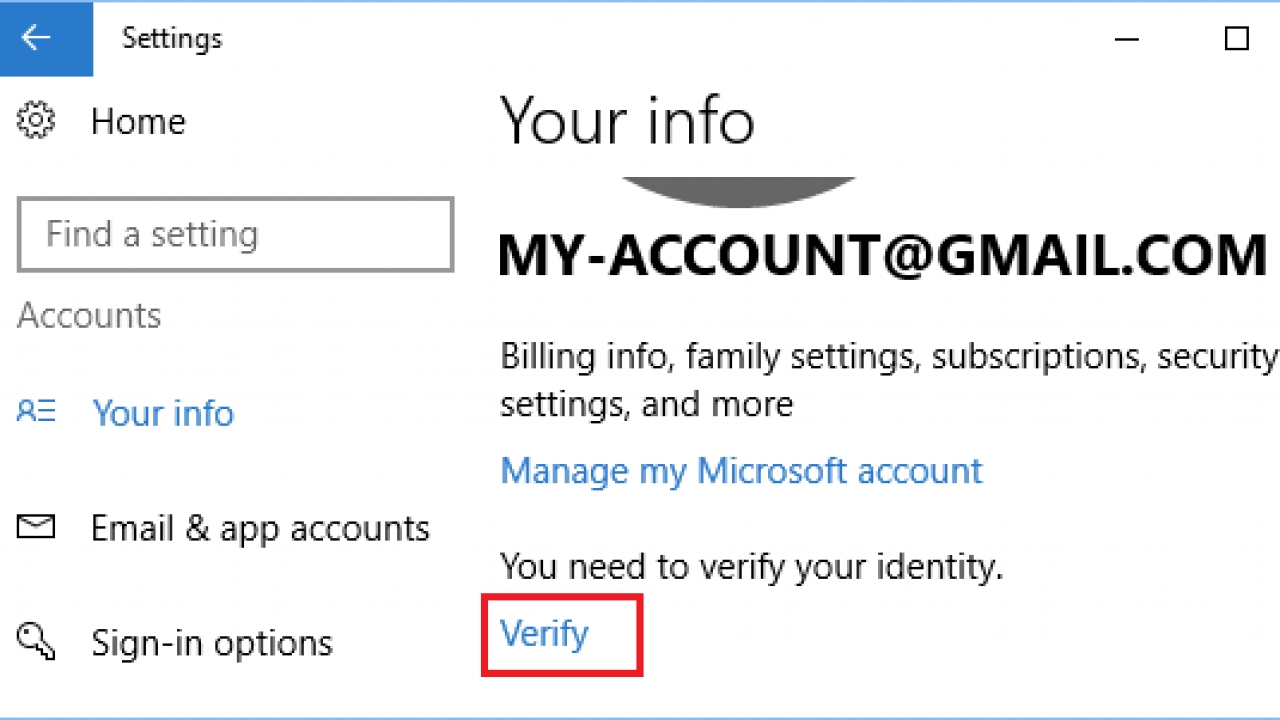Screen dimensions: 1280x720
Task: Click the key icon for Sign-in options
Action: point(37,642)
